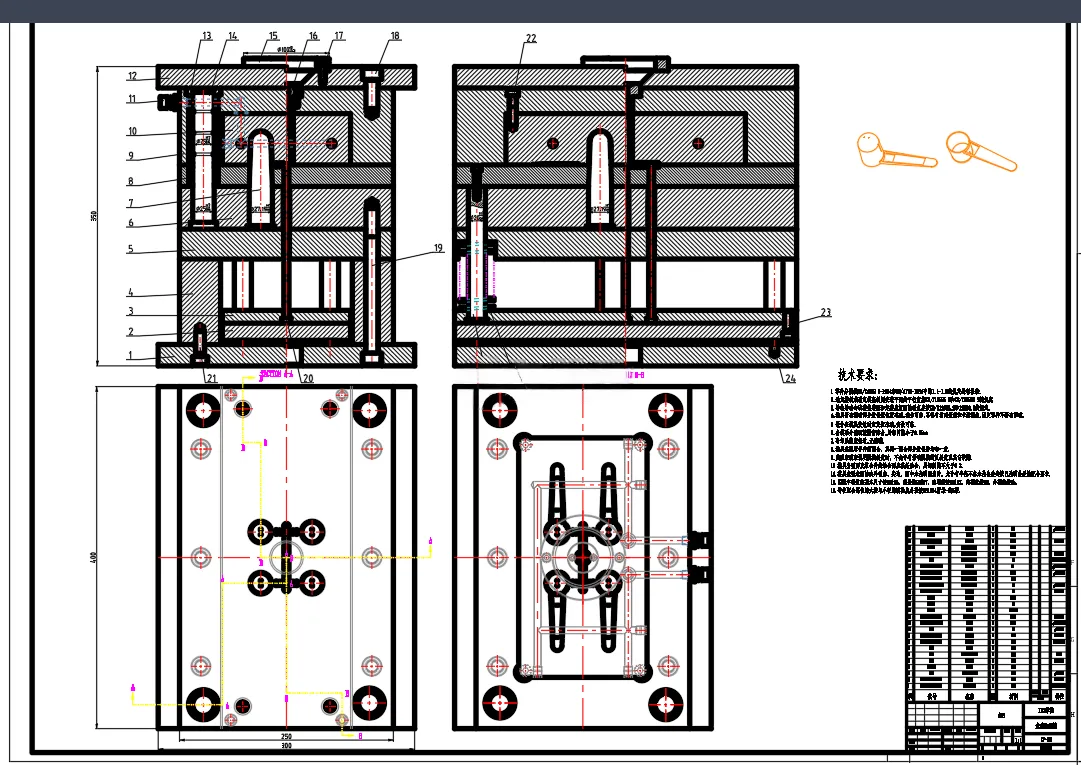
Task: Click part callout number 11
Action: 132,99
